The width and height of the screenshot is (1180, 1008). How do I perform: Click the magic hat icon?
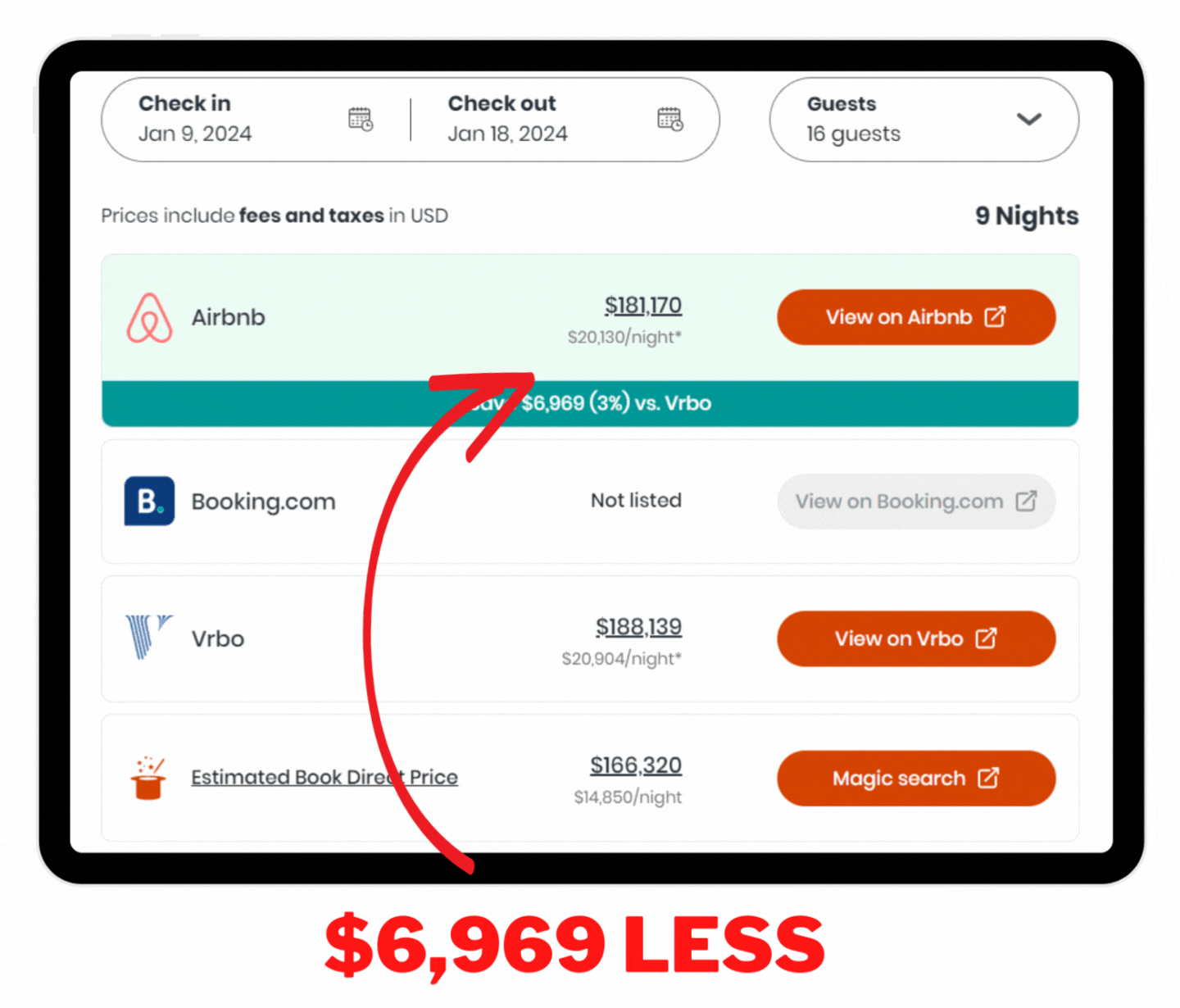149,778
